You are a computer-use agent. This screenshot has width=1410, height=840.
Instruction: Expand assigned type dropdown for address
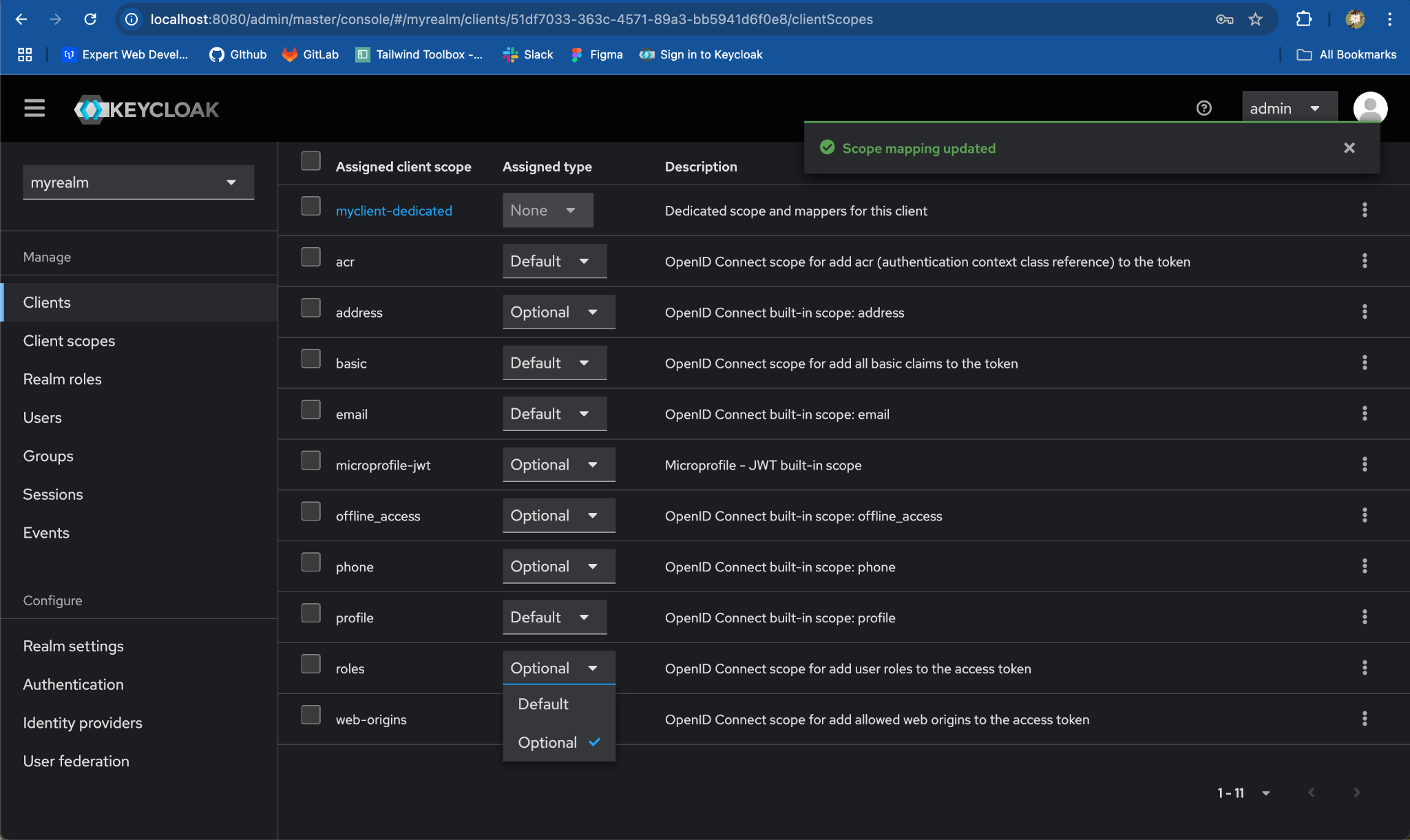point(558,312)
